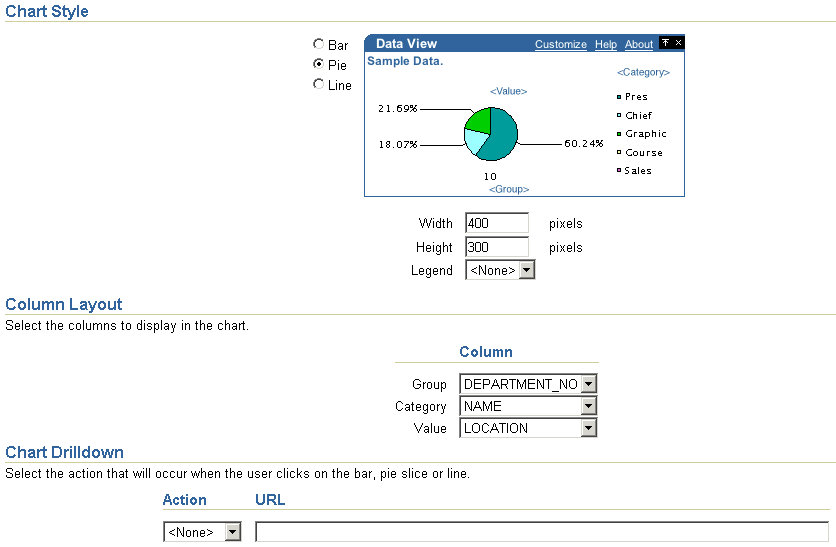Open the Action drilldown dropdown
This screenshot has width=836, height=547.
pyautogui.click(x=202, y=532)
